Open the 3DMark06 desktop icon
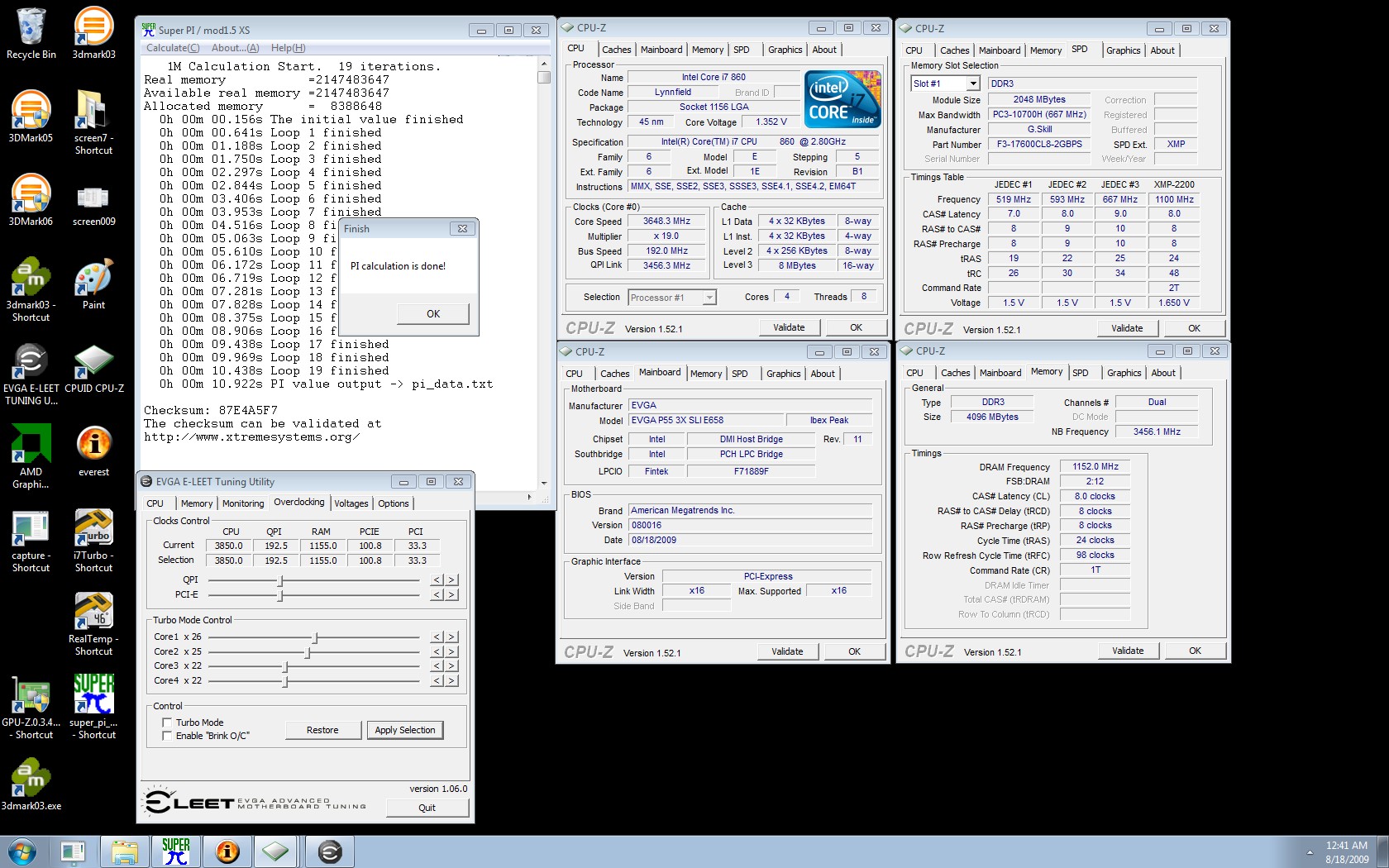The width and height of the screenshot is (1389, 868). pyautogui.click(x=31, y=200)
